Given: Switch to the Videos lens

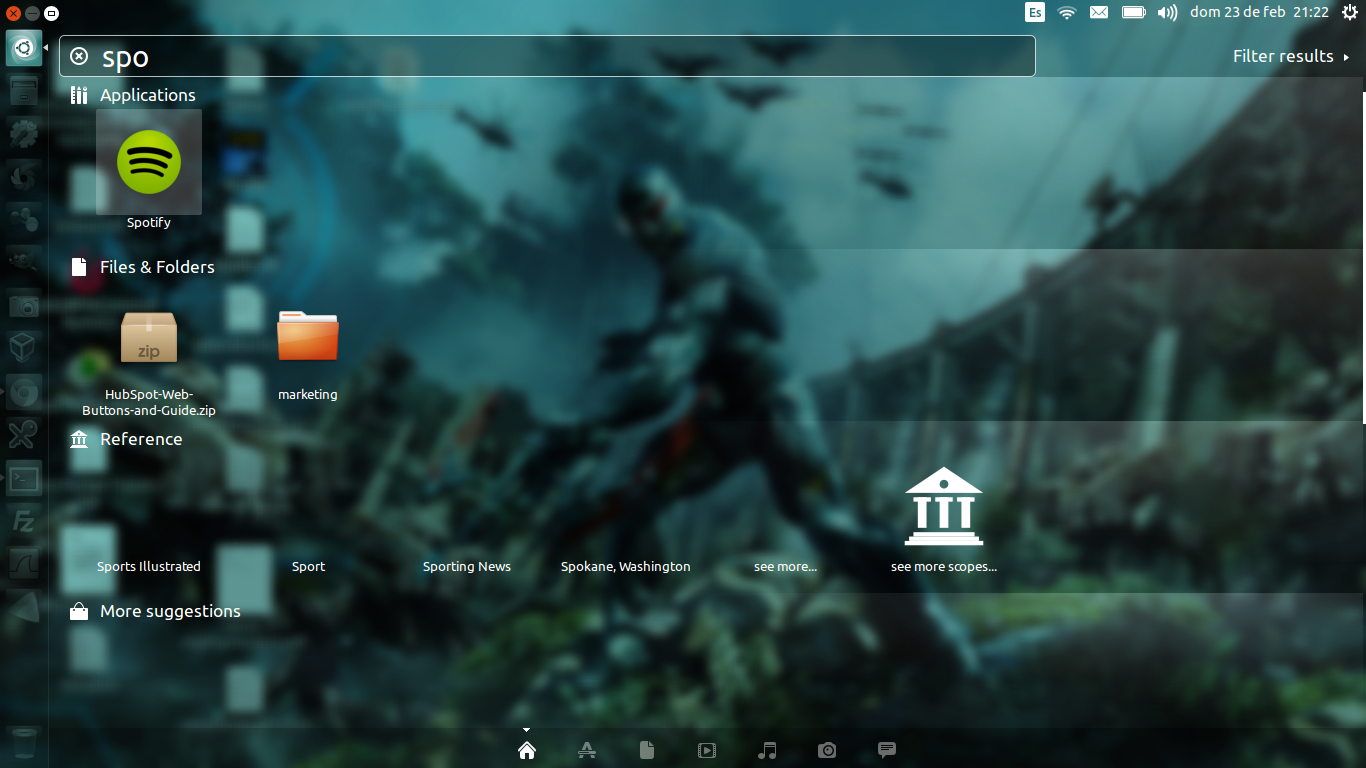Looking at the screenshot, I should click(707, 750).
